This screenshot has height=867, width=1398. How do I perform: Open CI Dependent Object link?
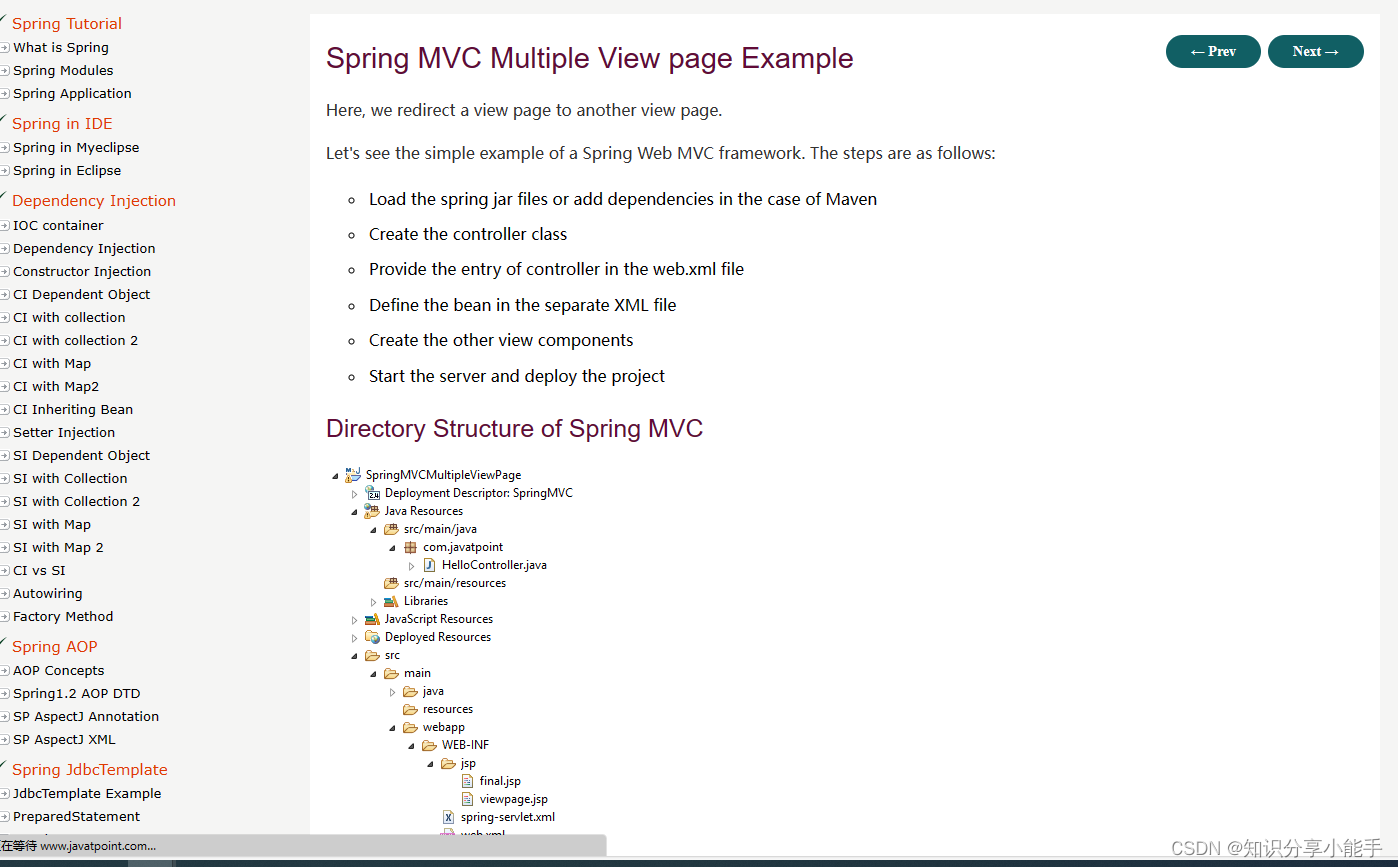coord(82,294)
